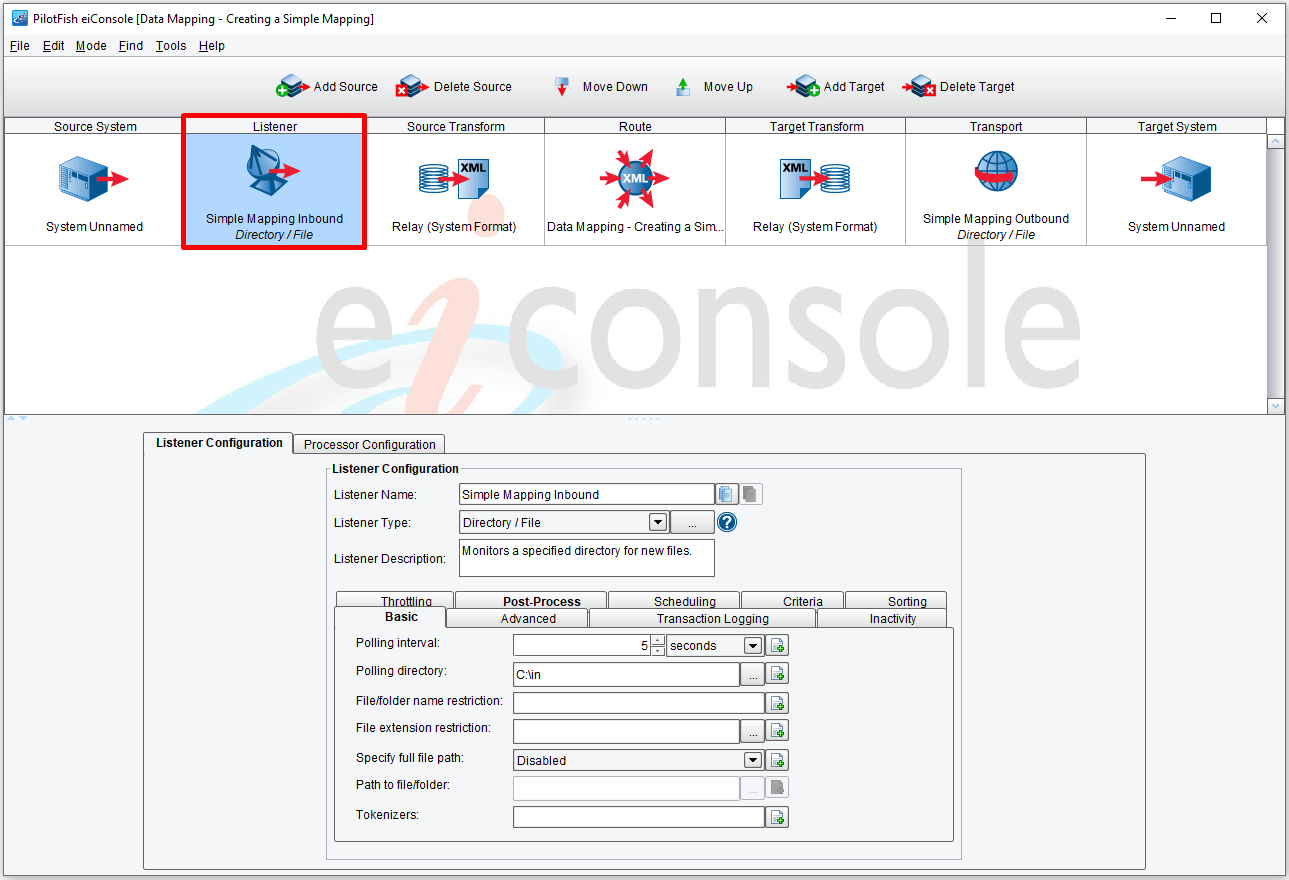Click the Specify full file path add-variable icon

[778, 760]
